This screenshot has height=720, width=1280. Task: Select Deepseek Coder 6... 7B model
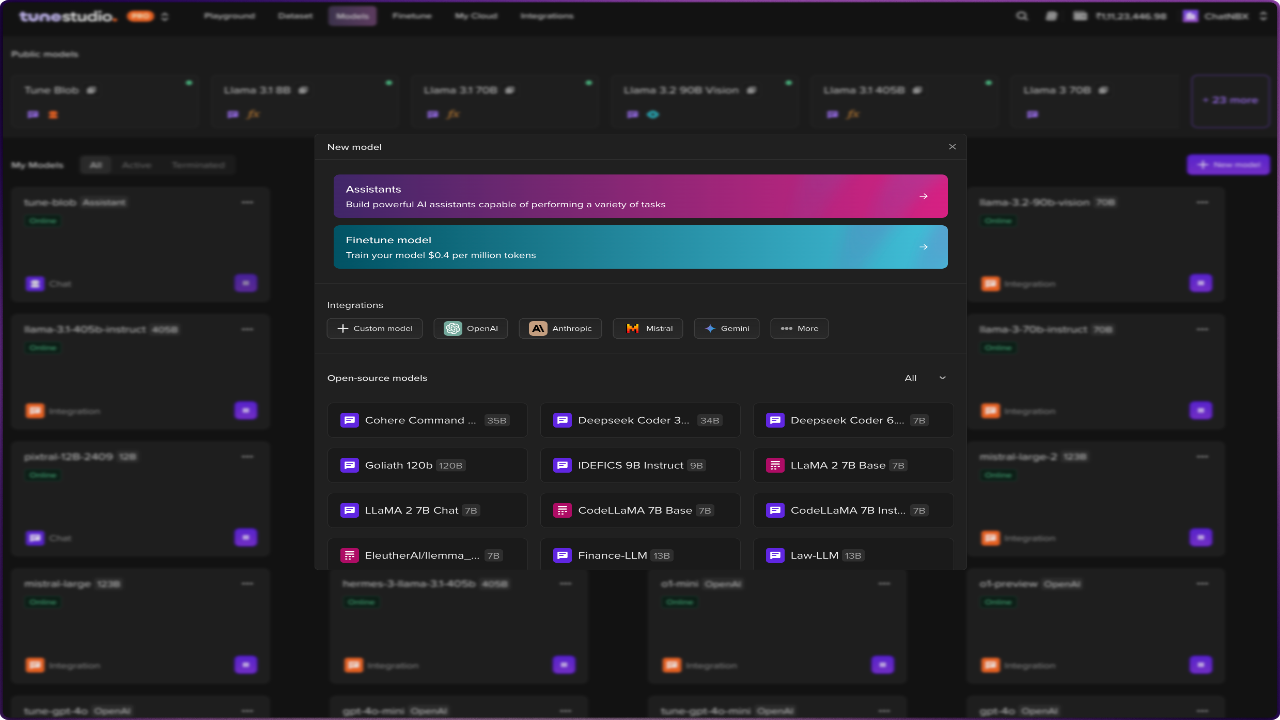coord(853,421)
